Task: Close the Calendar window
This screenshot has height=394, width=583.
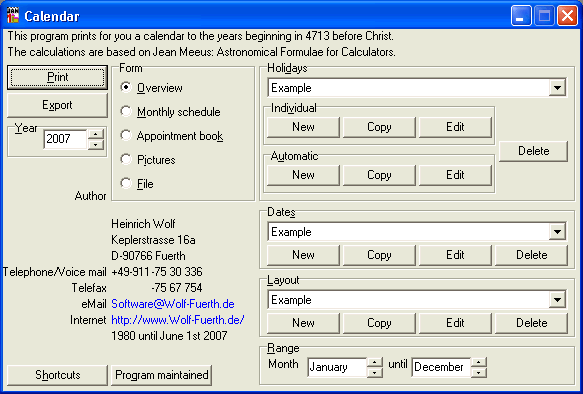Action: click(567, 16)
